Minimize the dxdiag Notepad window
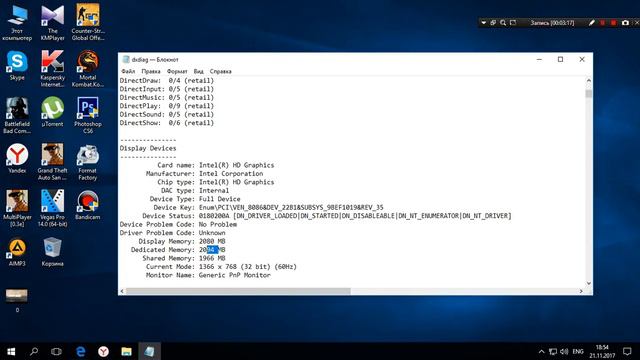This screenshot has width=640, height=360. [x=539, y=59]
